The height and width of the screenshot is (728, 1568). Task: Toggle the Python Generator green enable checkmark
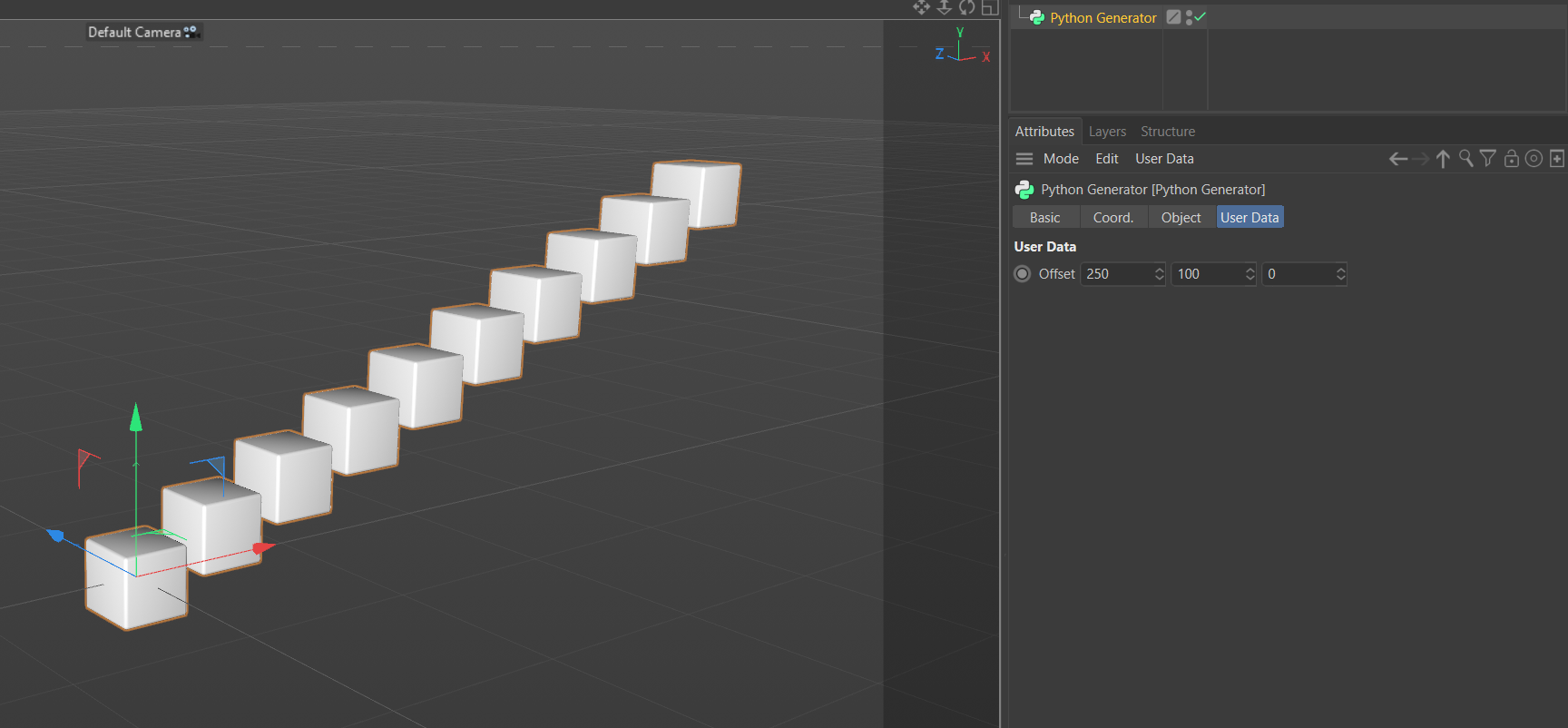tap(1200, 16)
